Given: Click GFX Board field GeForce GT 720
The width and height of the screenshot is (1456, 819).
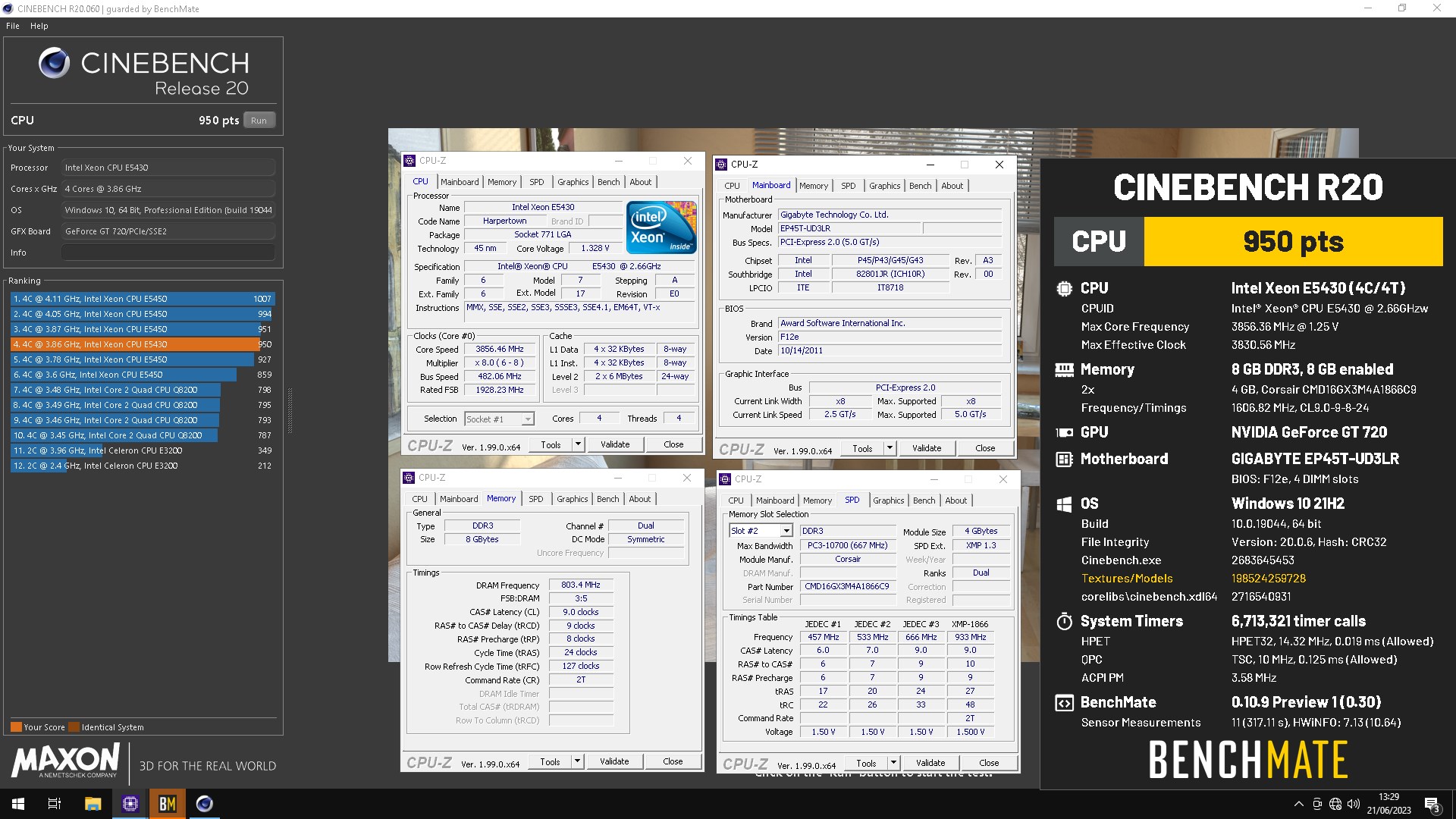Looking at the screenshot, I should tap(168, 231).
